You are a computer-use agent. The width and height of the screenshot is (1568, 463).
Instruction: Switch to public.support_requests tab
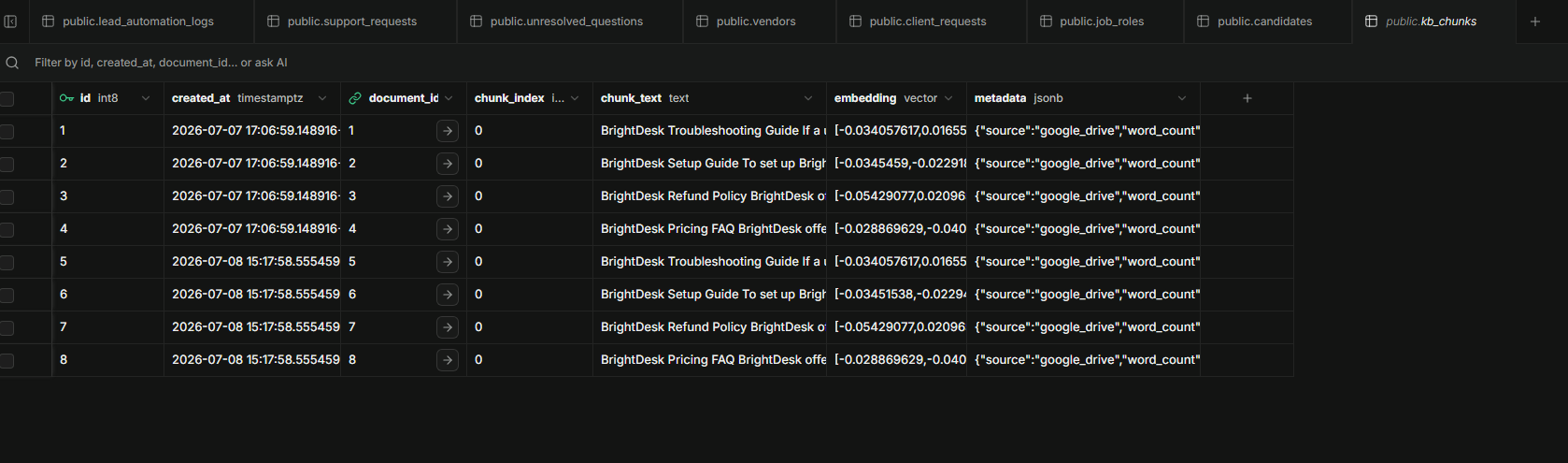pos(355,21)
